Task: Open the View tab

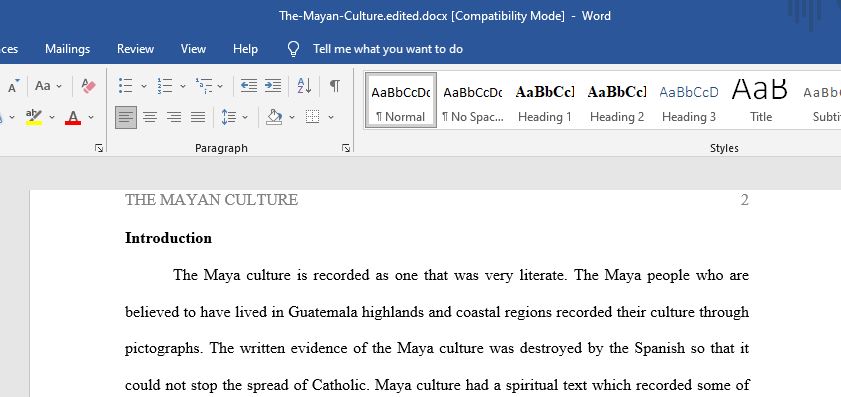Action: [193, 49]
